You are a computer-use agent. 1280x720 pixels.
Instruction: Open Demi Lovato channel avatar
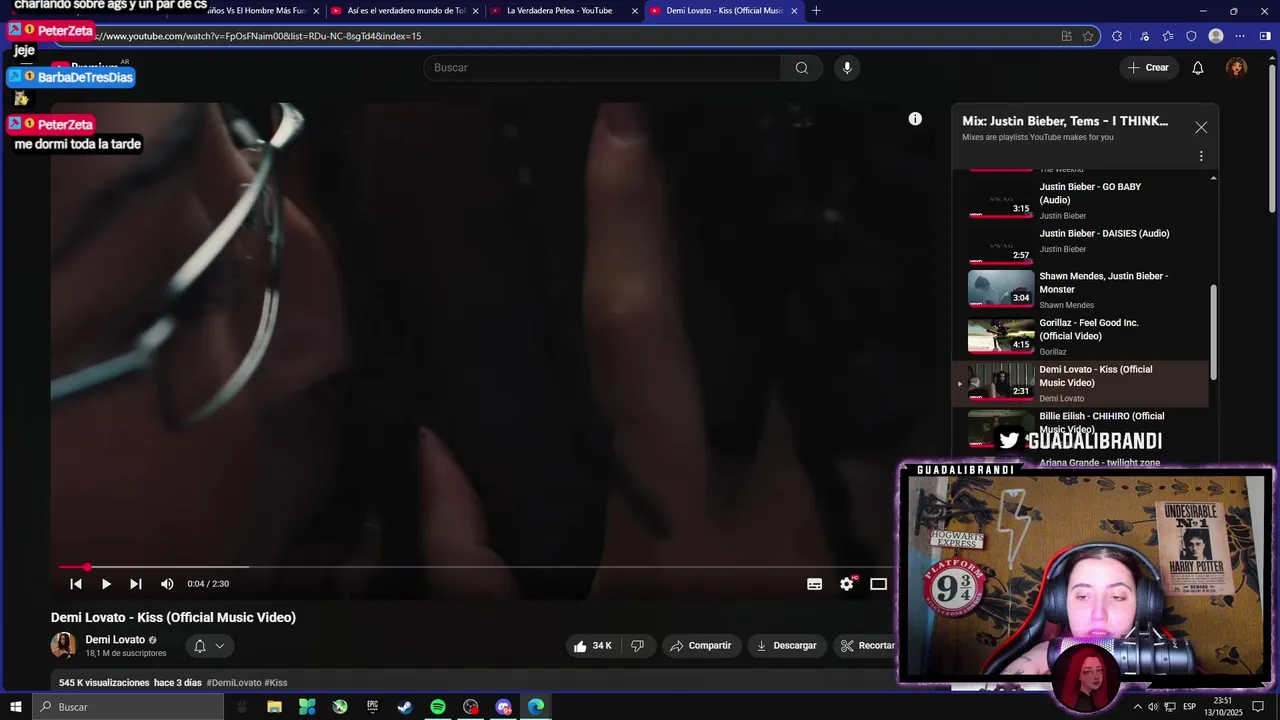click(x=64, y=645)
